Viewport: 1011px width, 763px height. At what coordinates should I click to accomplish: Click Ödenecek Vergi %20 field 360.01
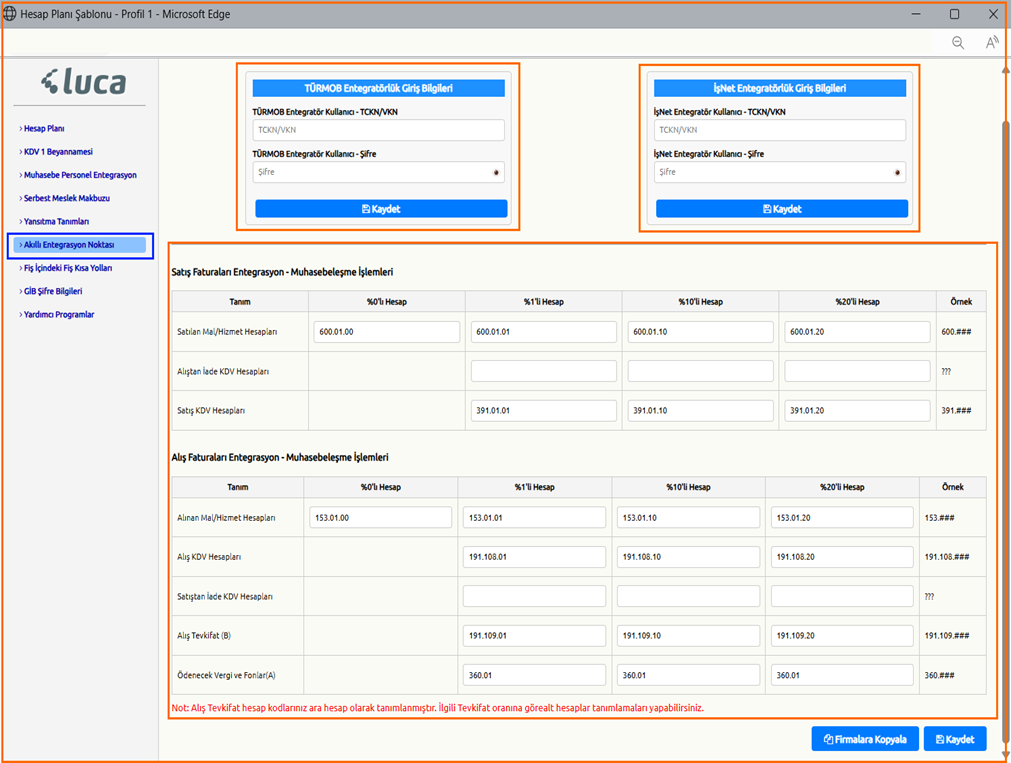(x=842, y=675)
